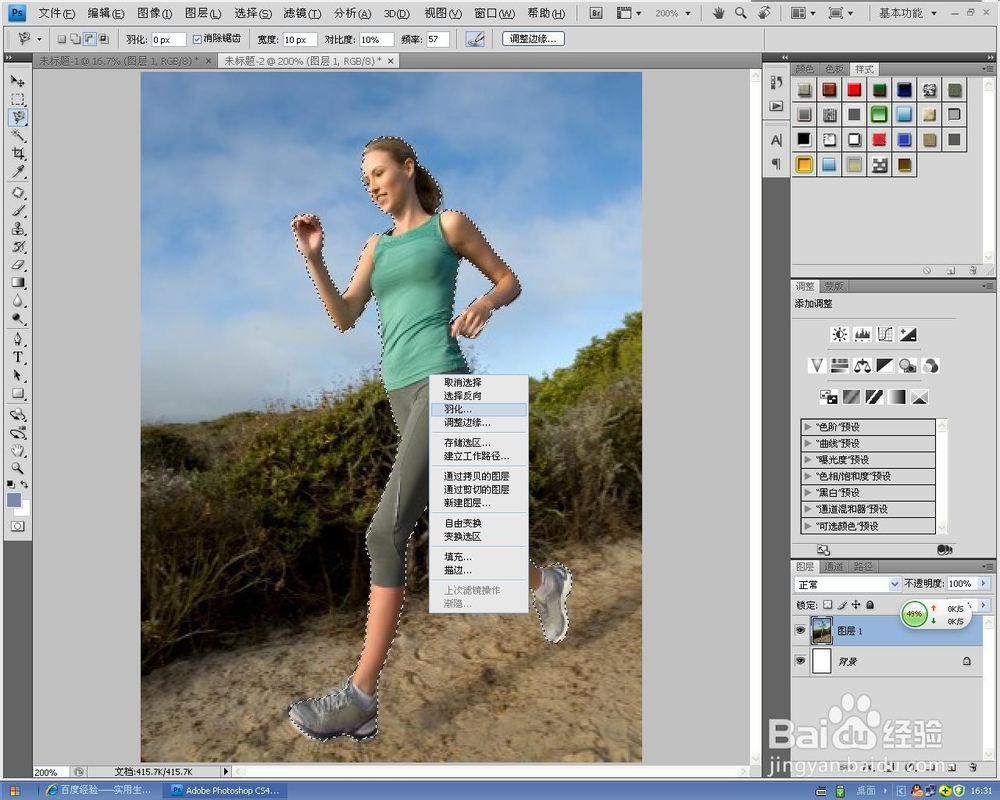Open the 滤镜(T) menu
Viewport: 1000px width, 800px height.
click(x=302, y=13)
